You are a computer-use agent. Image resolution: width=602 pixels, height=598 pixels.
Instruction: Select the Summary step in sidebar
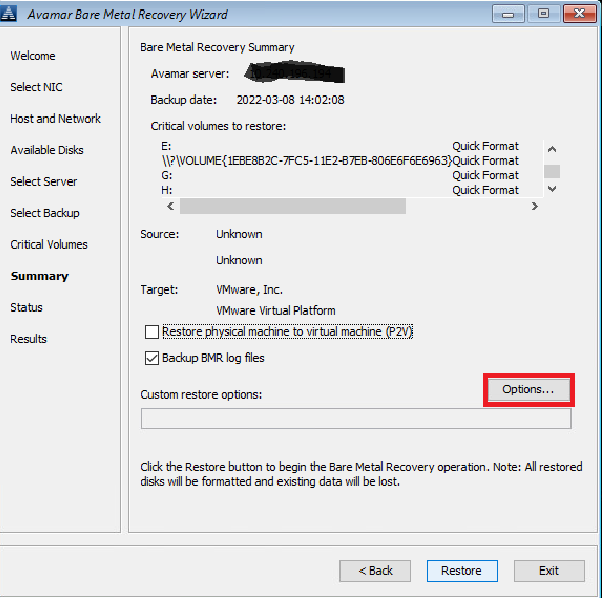40,276
